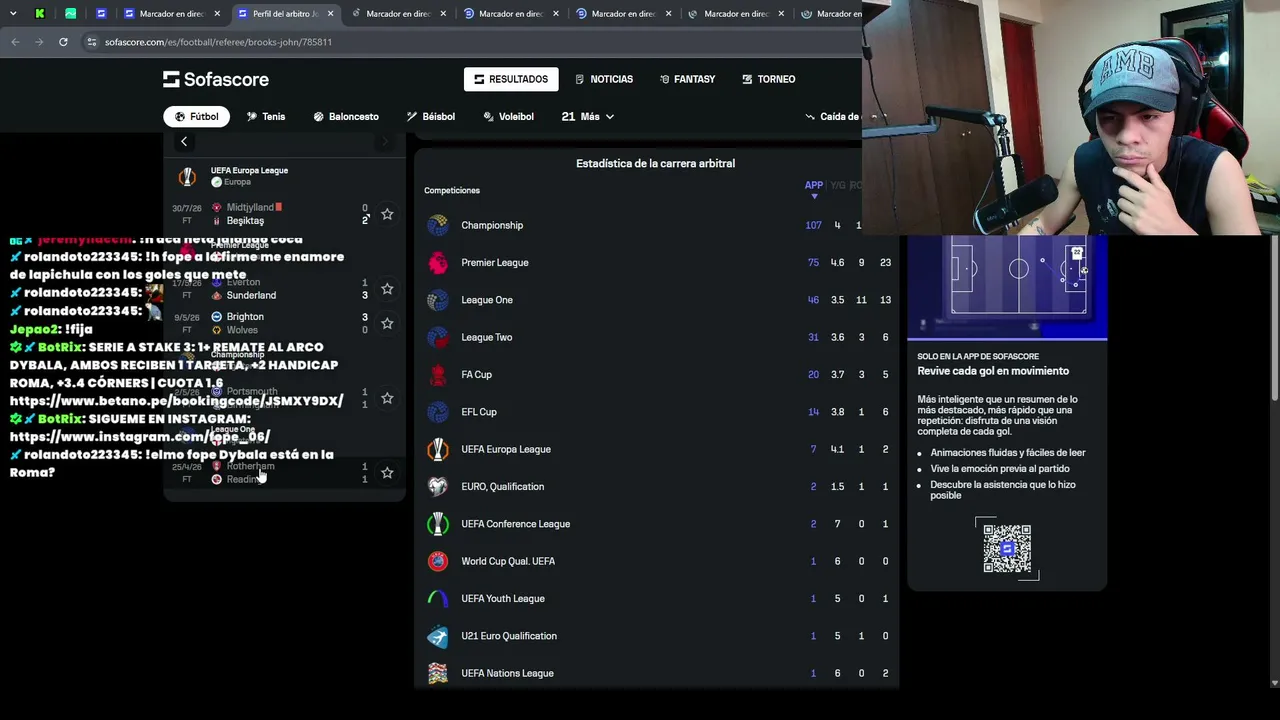The width and height of the screenshot is (1280, 720).
Task: Open the Championship competition icon
Action: tap(438, 225)
